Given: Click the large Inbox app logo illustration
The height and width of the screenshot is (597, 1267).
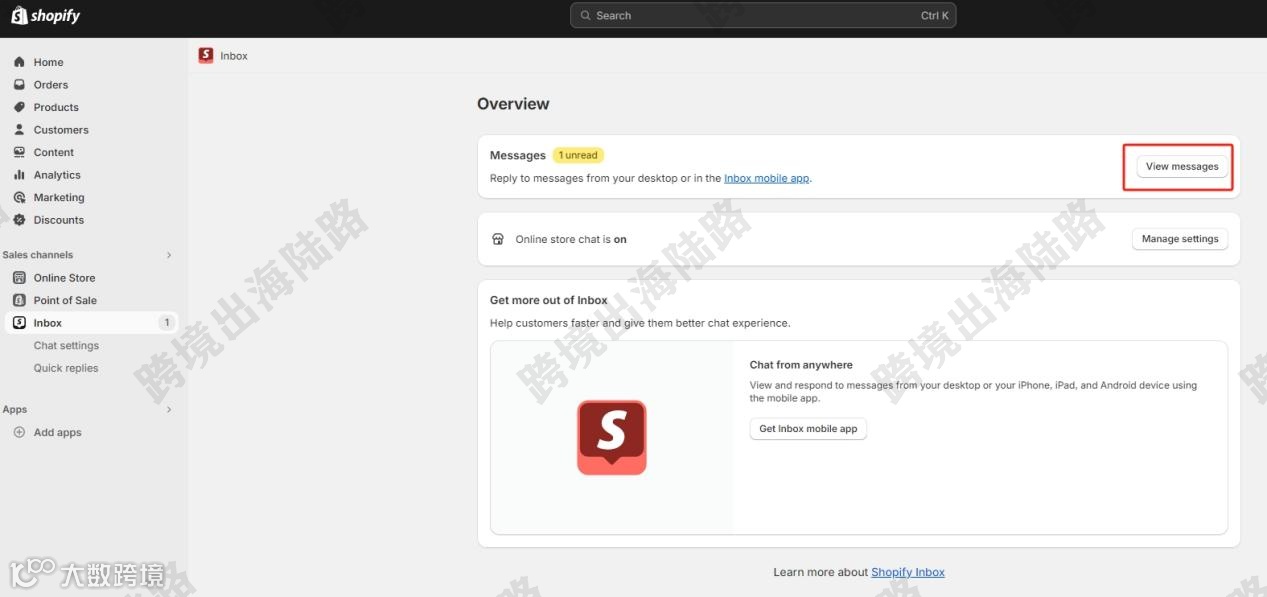Looking at the screenshot, I should 612,437.
